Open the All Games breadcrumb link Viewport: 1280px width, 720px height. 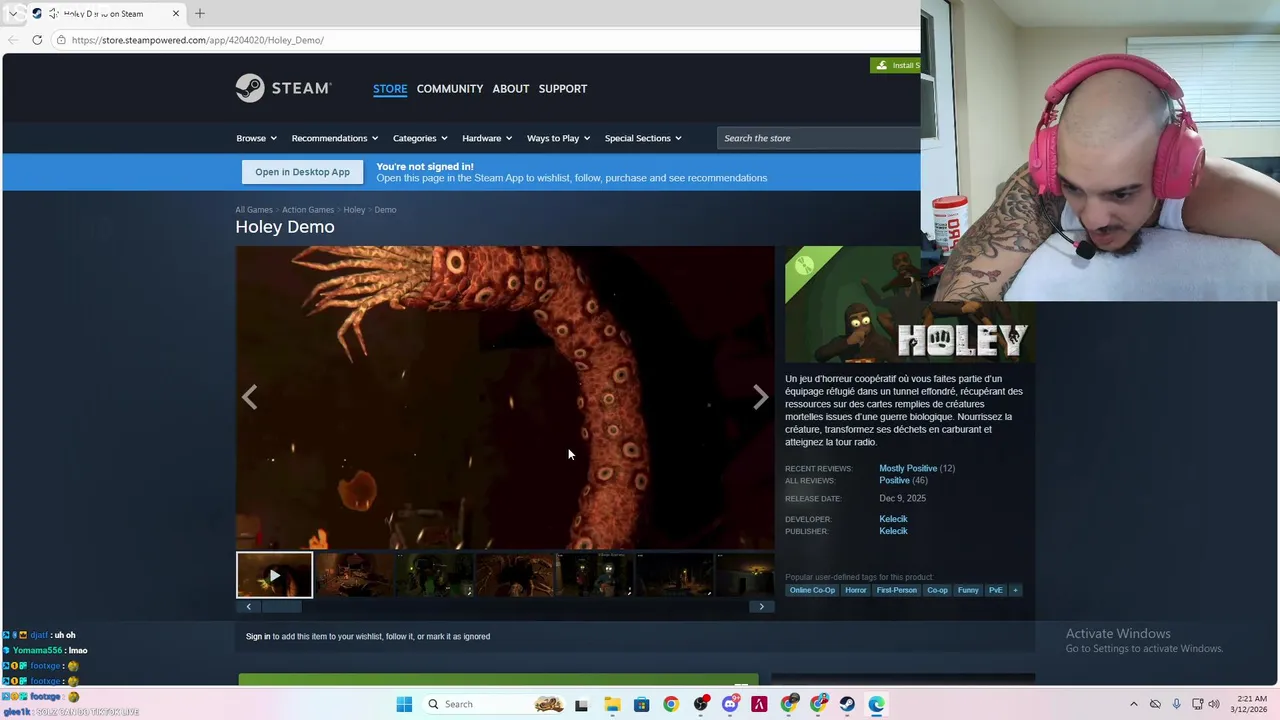click(x=254, y=210)
